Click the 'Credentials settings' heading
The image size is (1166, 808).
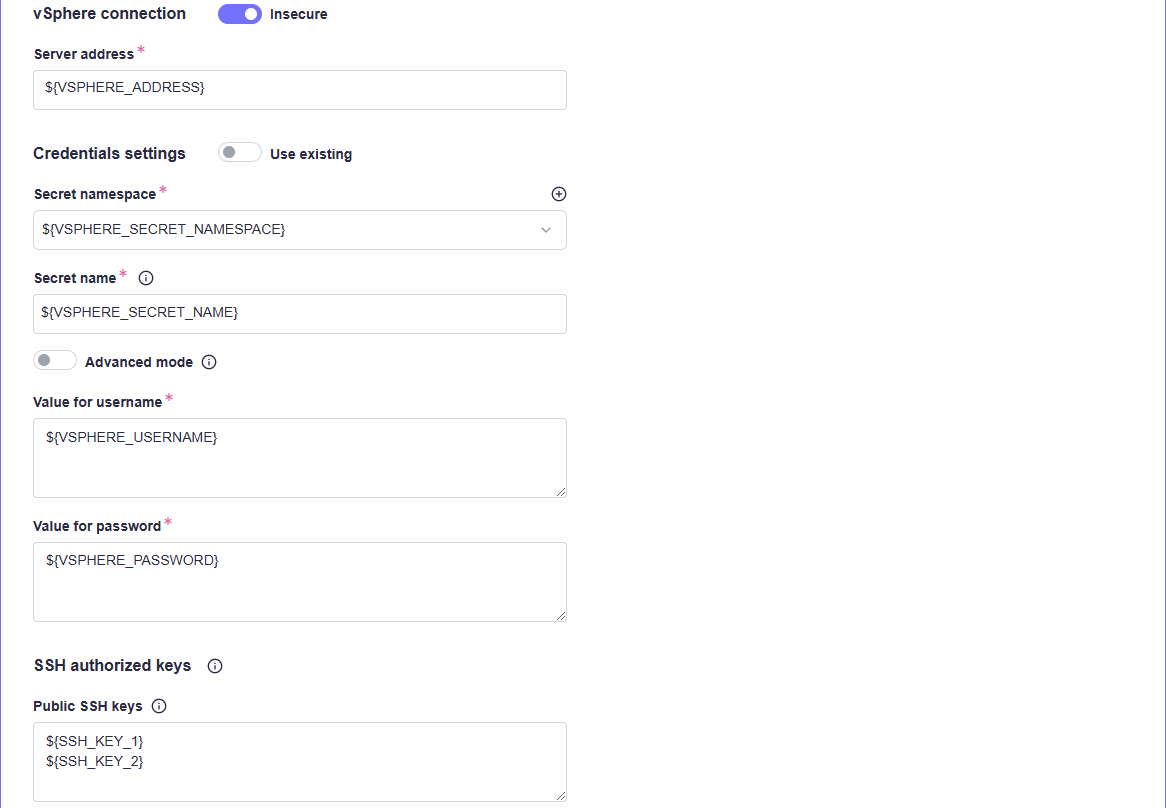(x=109, y=153)
